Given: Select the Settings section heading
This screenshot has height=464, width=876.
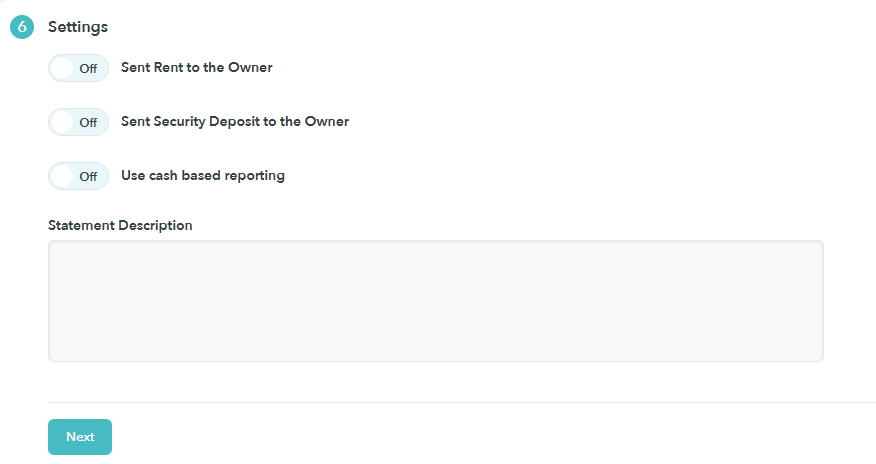Looking at the screenshot, I should click(x=78, y=27).
